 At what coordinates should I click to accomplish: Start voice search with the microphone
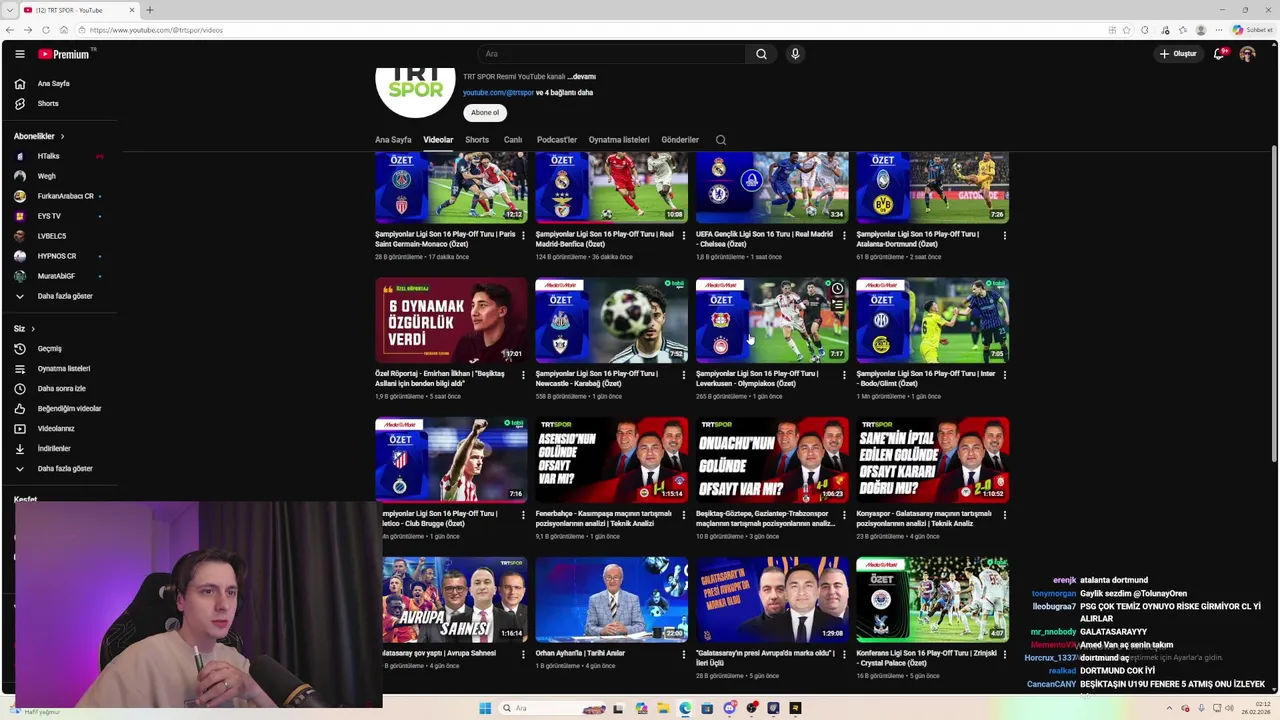pyautogui.click(x=795, y=54)
